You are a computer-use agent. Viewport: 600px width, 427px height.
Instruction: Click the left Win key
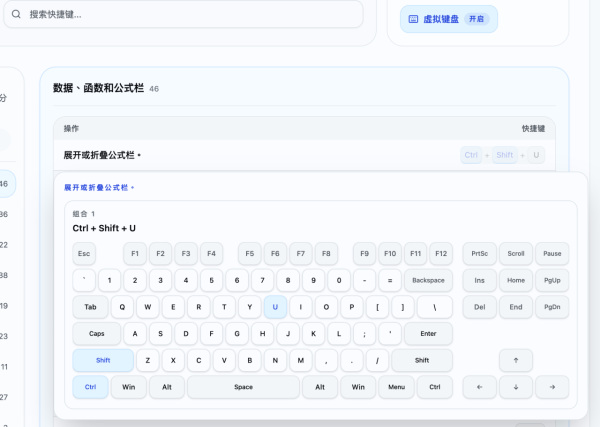(x=129, y=387)
